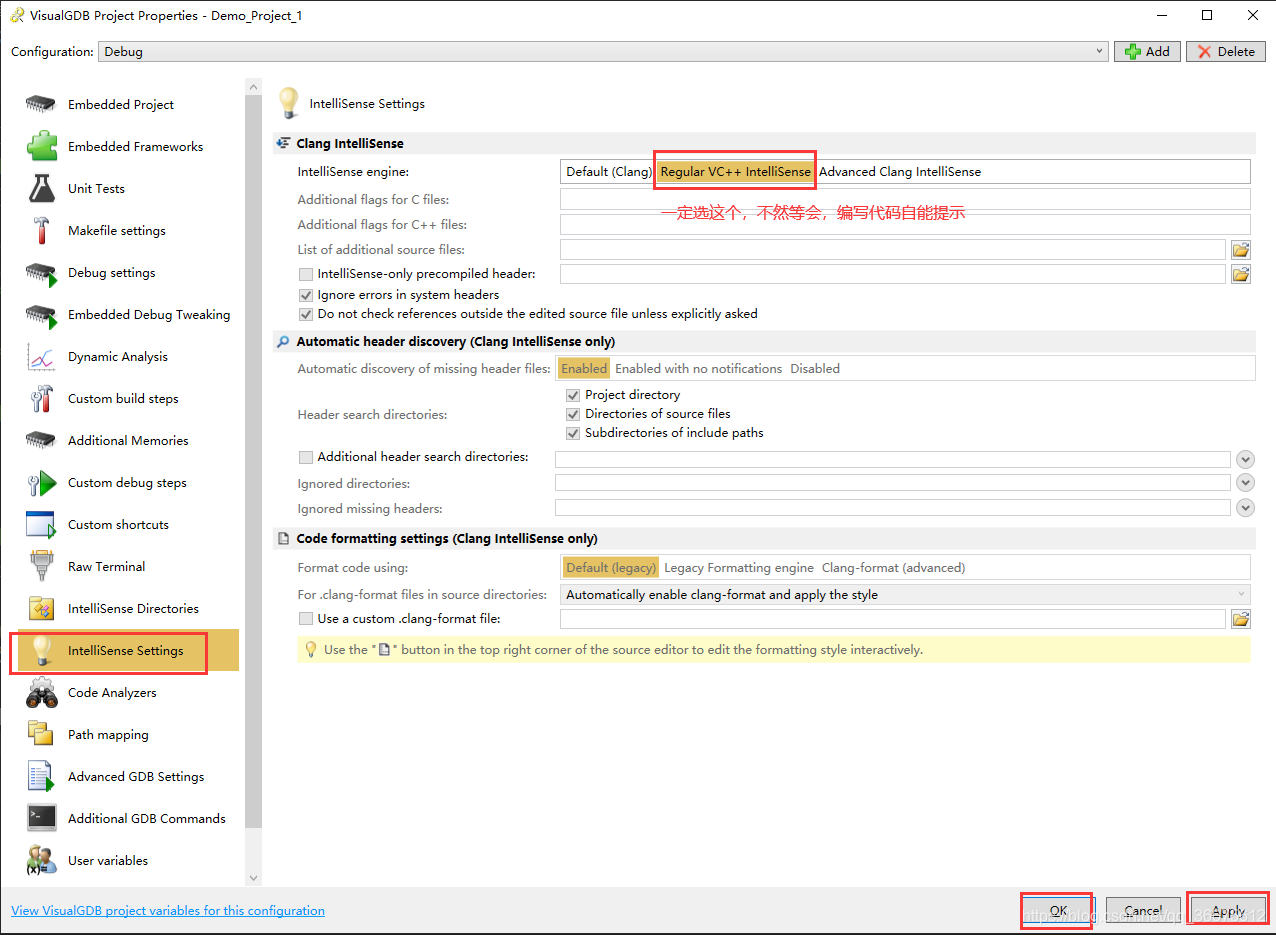The image size is (1276, 935).
Task: Click the sidebar vertical scrollbar
Action: pyautogui.click(x=253, y=463)
